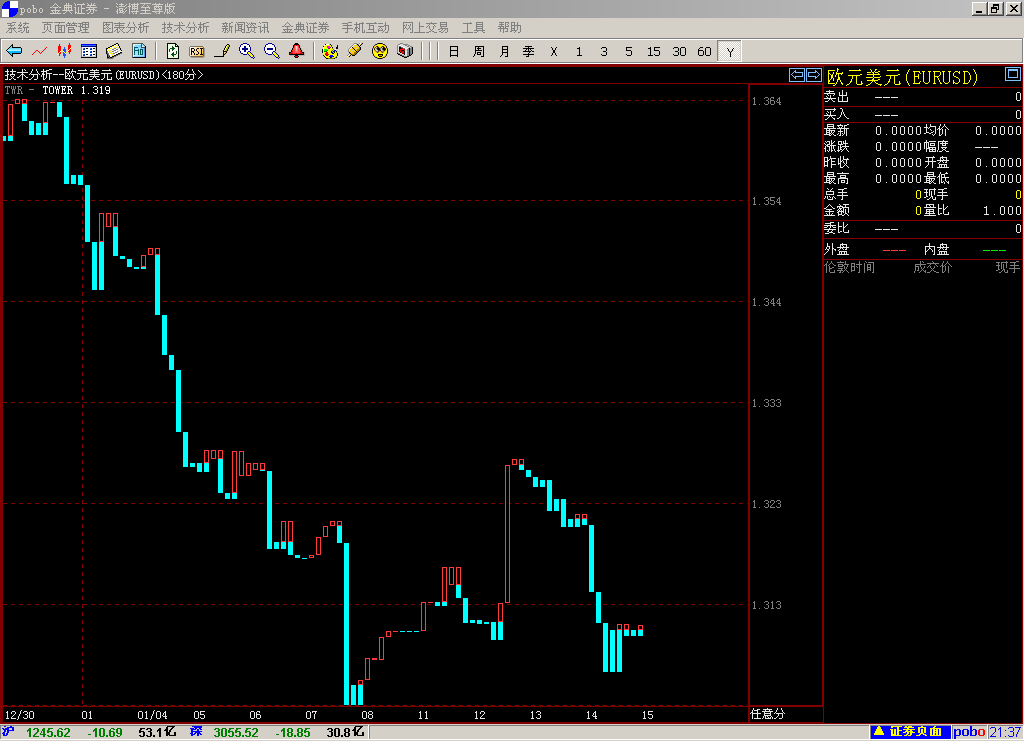
Task: Open the 金典证券 menu
Action: click(x=305, y=27)
